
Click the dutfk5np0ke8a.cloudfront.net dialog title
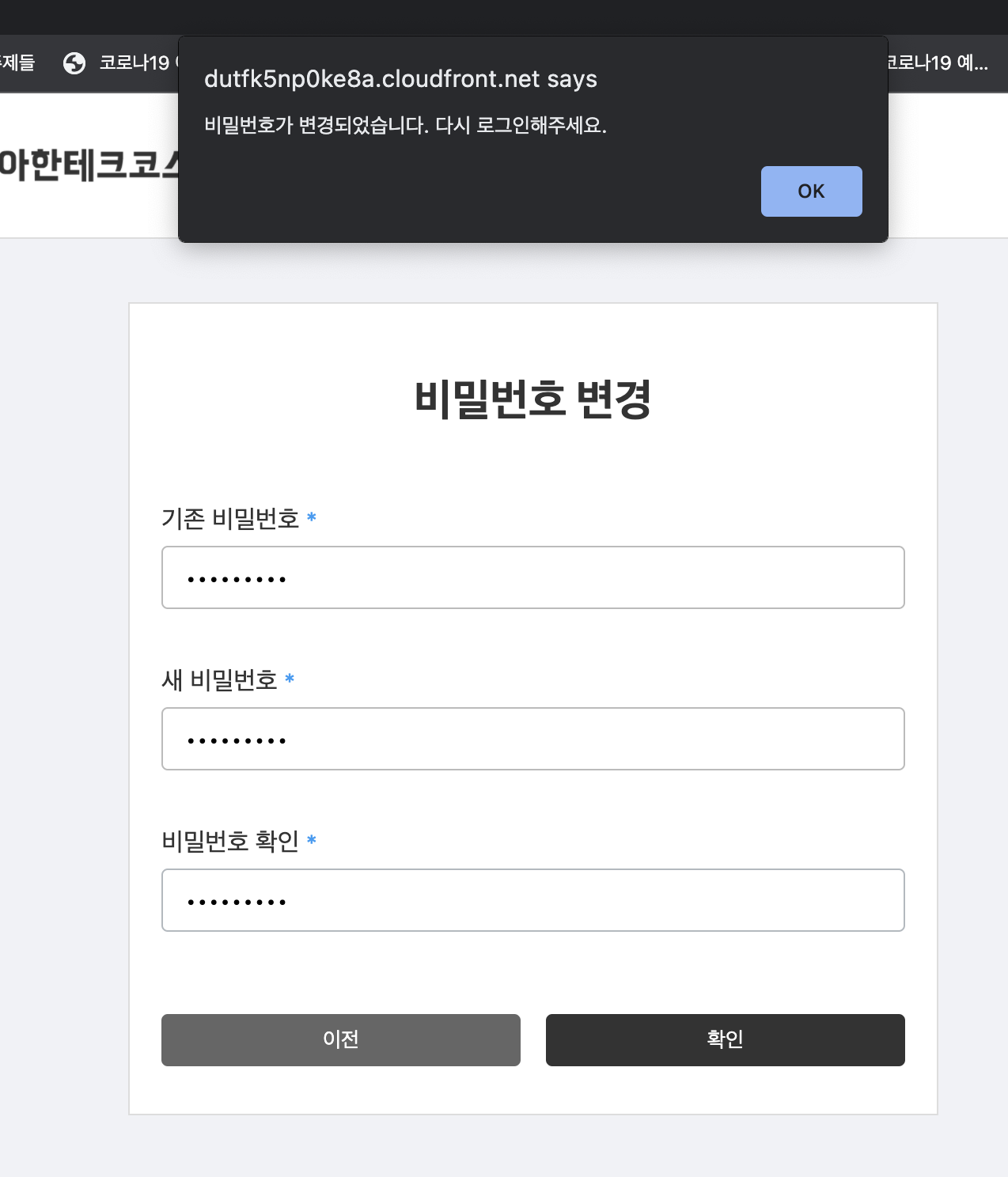click(x=400, y=79)
